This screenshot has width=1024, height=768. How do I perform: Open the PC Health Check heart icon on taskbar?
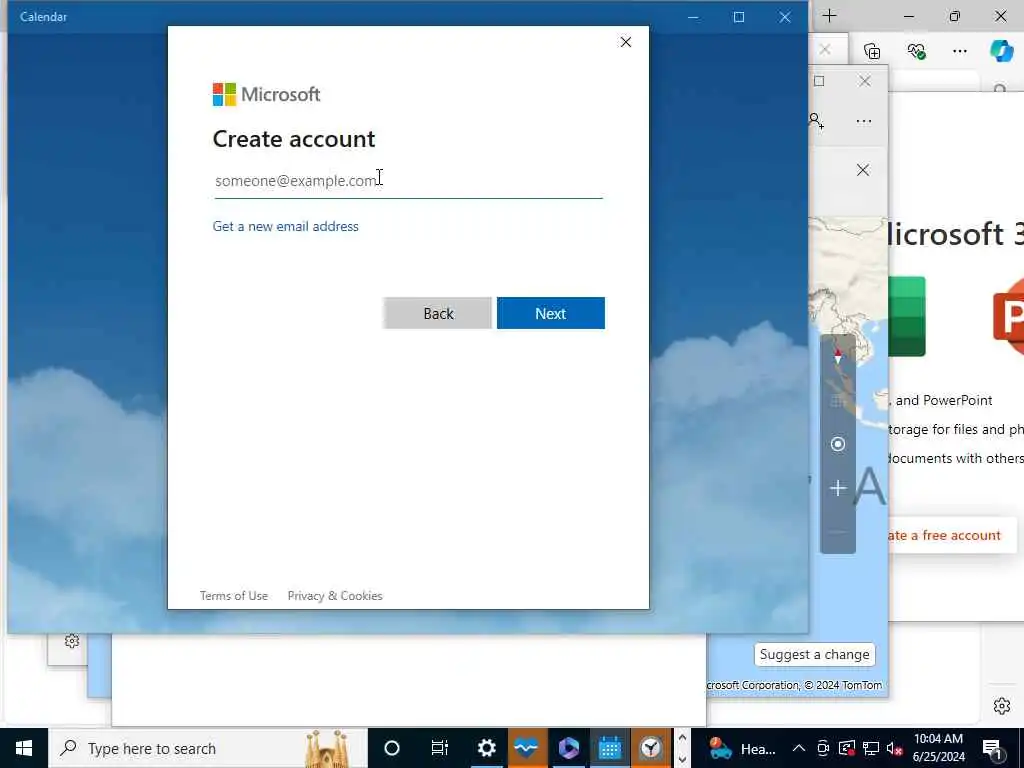pos(526,748)
